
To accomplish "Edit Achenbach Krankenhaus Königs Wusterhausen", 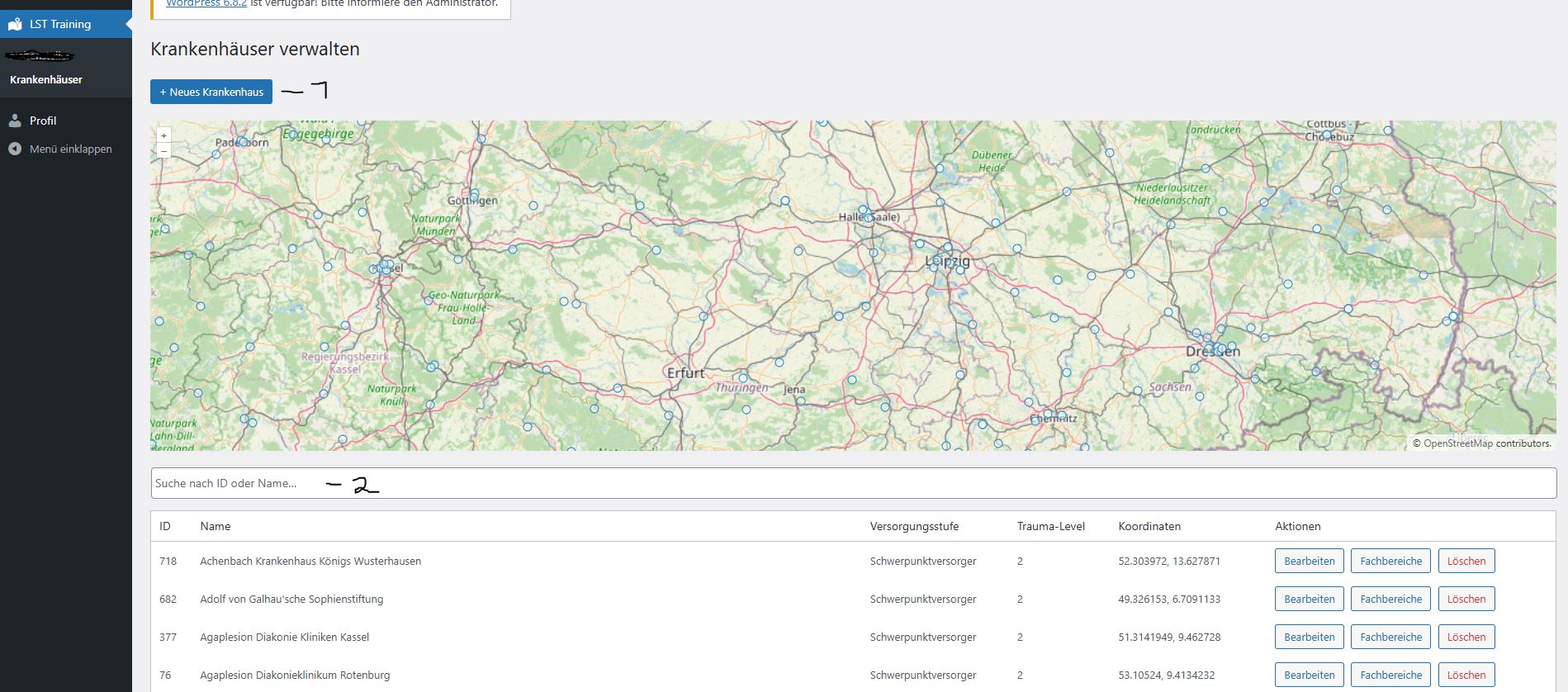I will (1310, 561).
